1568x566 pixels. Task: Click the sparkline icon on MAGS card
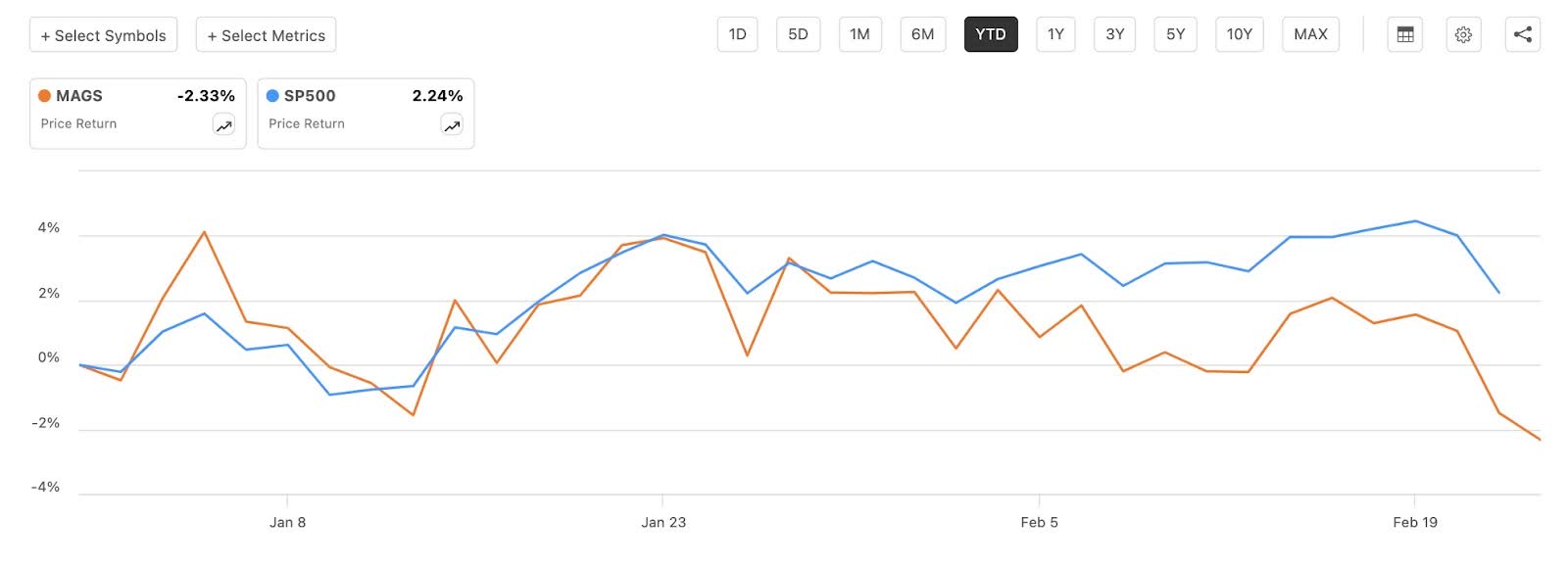(x=223, y=124)
